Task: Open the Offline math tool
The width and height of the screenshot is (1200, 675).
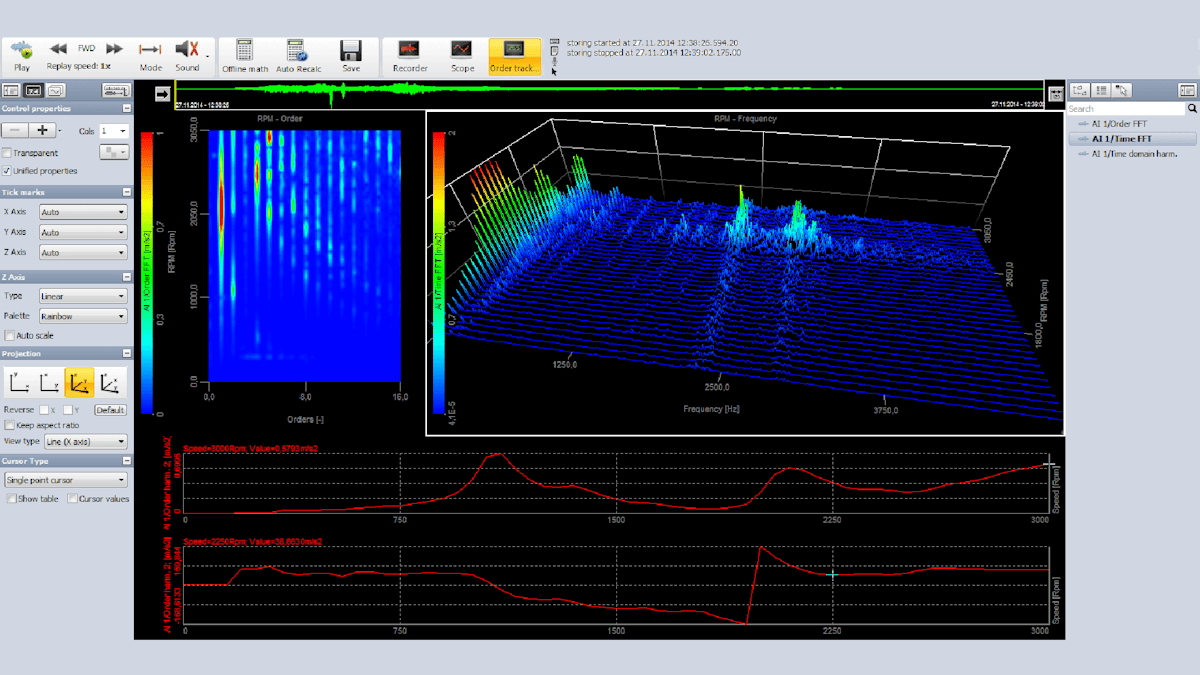Action: 245,57
